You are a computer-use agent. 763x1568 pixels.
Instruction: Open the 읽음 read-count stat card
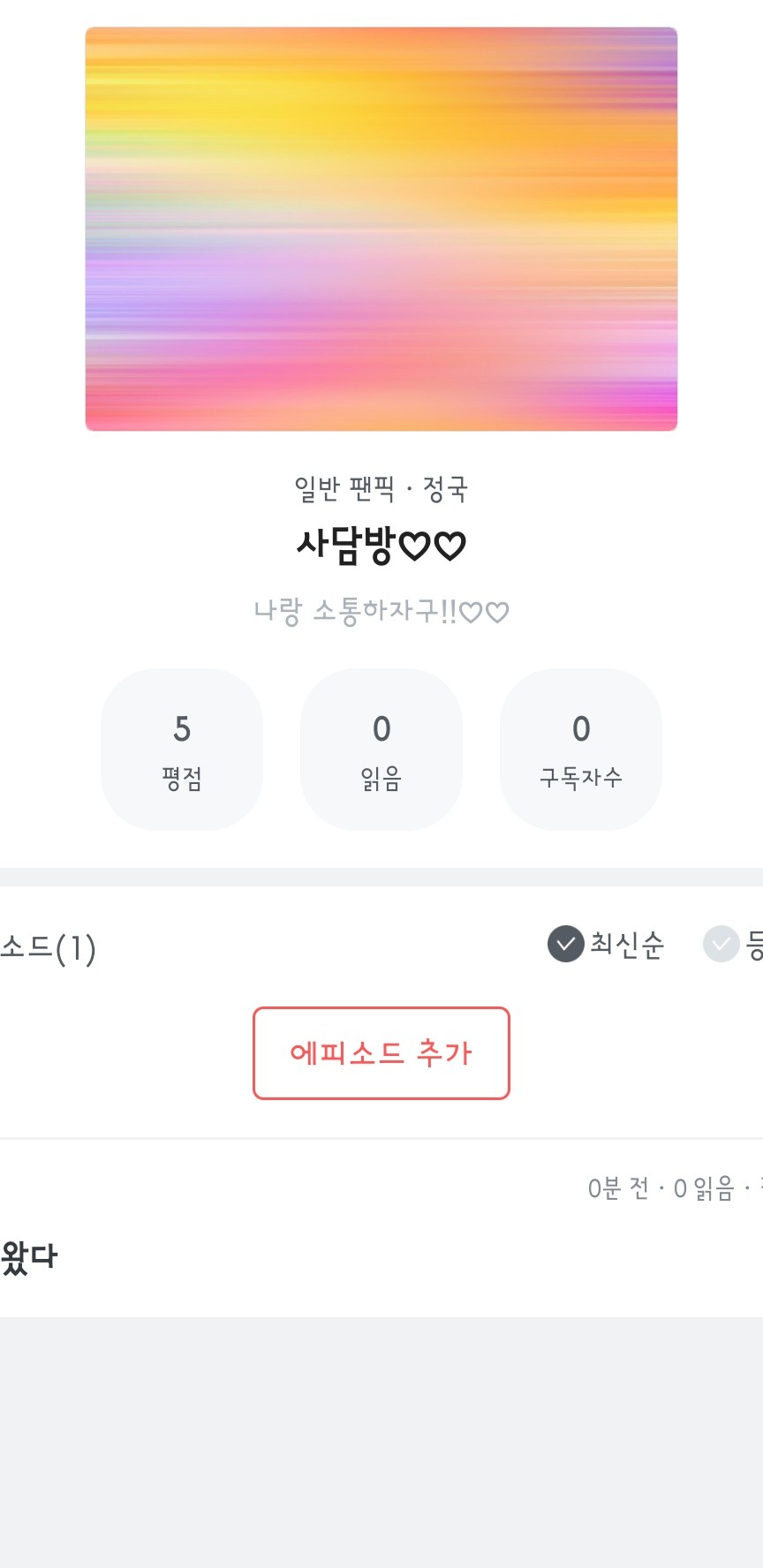381,749
